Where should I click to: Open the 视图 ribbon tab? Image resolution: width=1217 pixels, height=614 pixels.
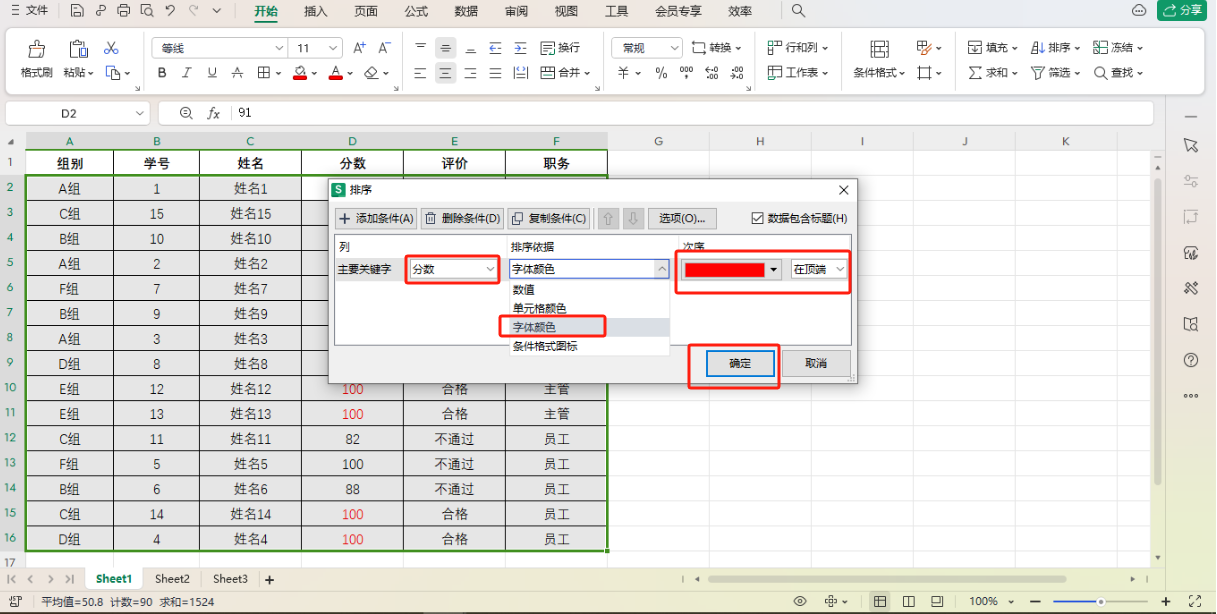[566, 11]
